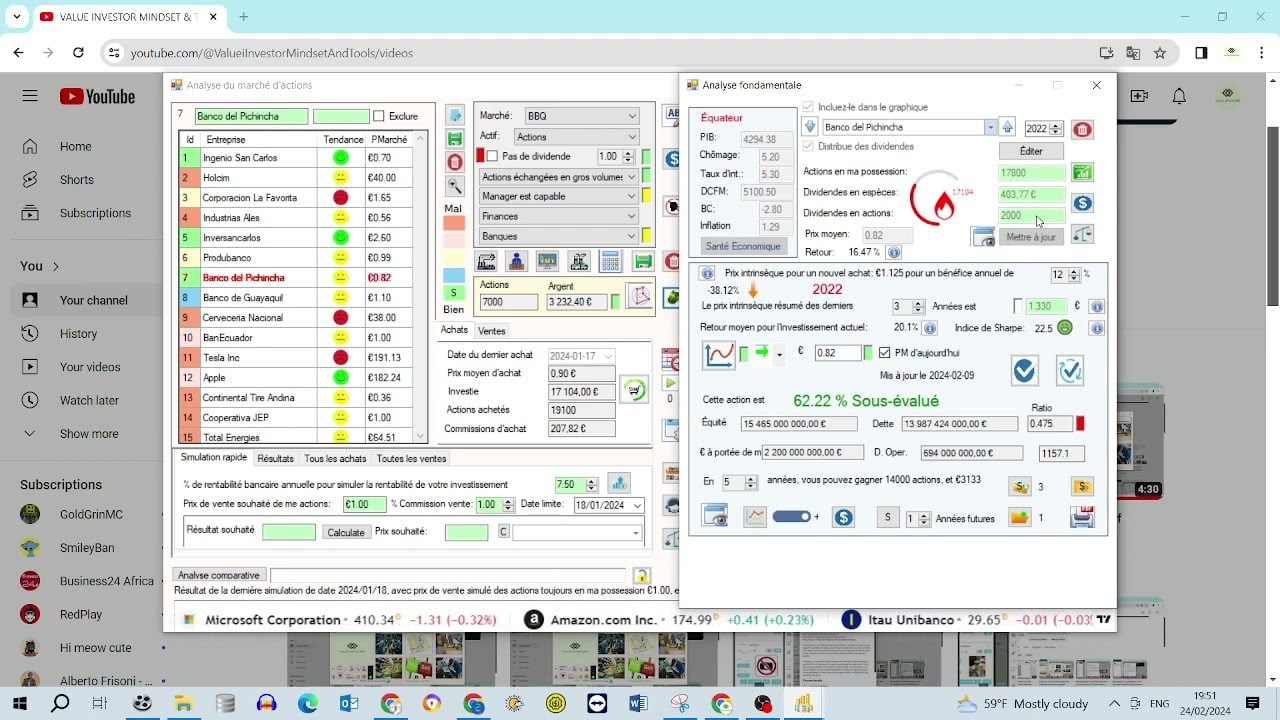Switch to the Ventes tab
1280x720 pixels.
click(491, 331)
